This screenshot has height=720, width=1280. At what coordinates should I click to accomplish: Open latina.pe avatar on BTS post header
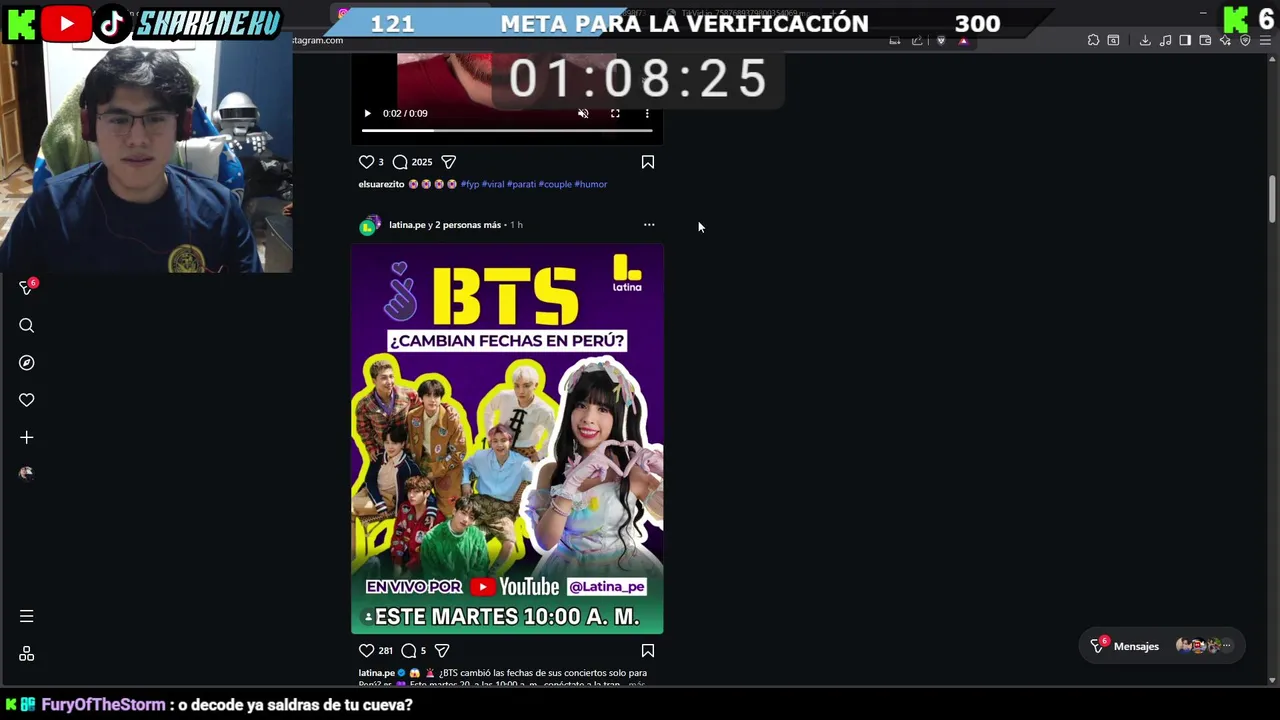coord(369,225)
